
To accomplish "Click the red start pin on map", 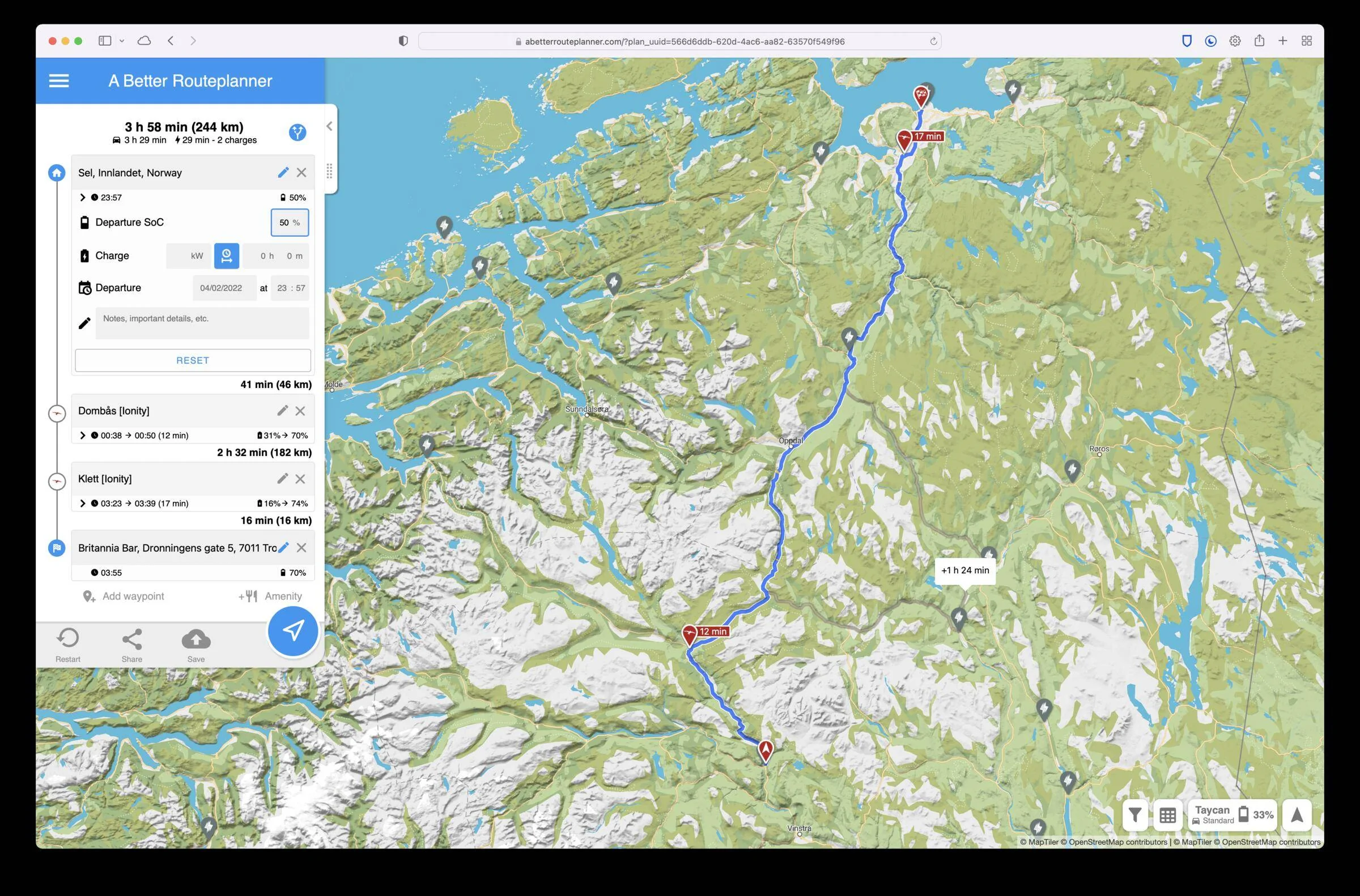I will (x=766, y=751).
